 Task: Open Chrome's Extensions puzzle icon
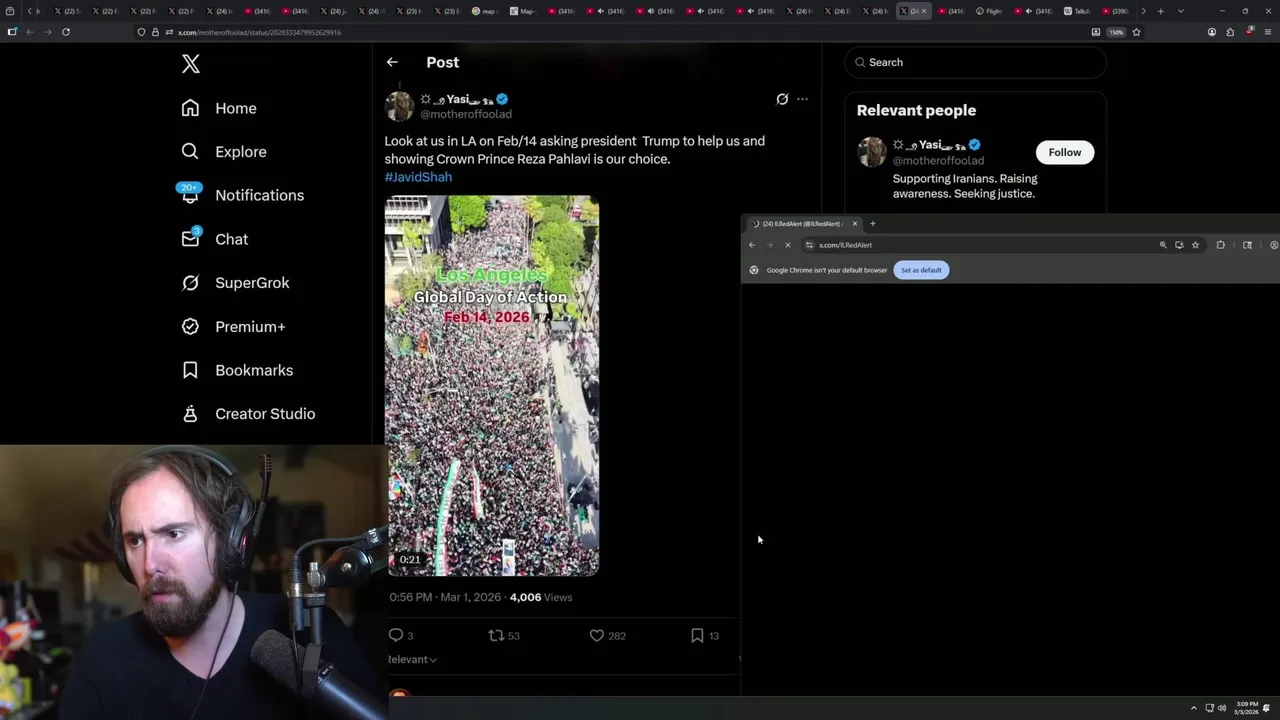1220,245
